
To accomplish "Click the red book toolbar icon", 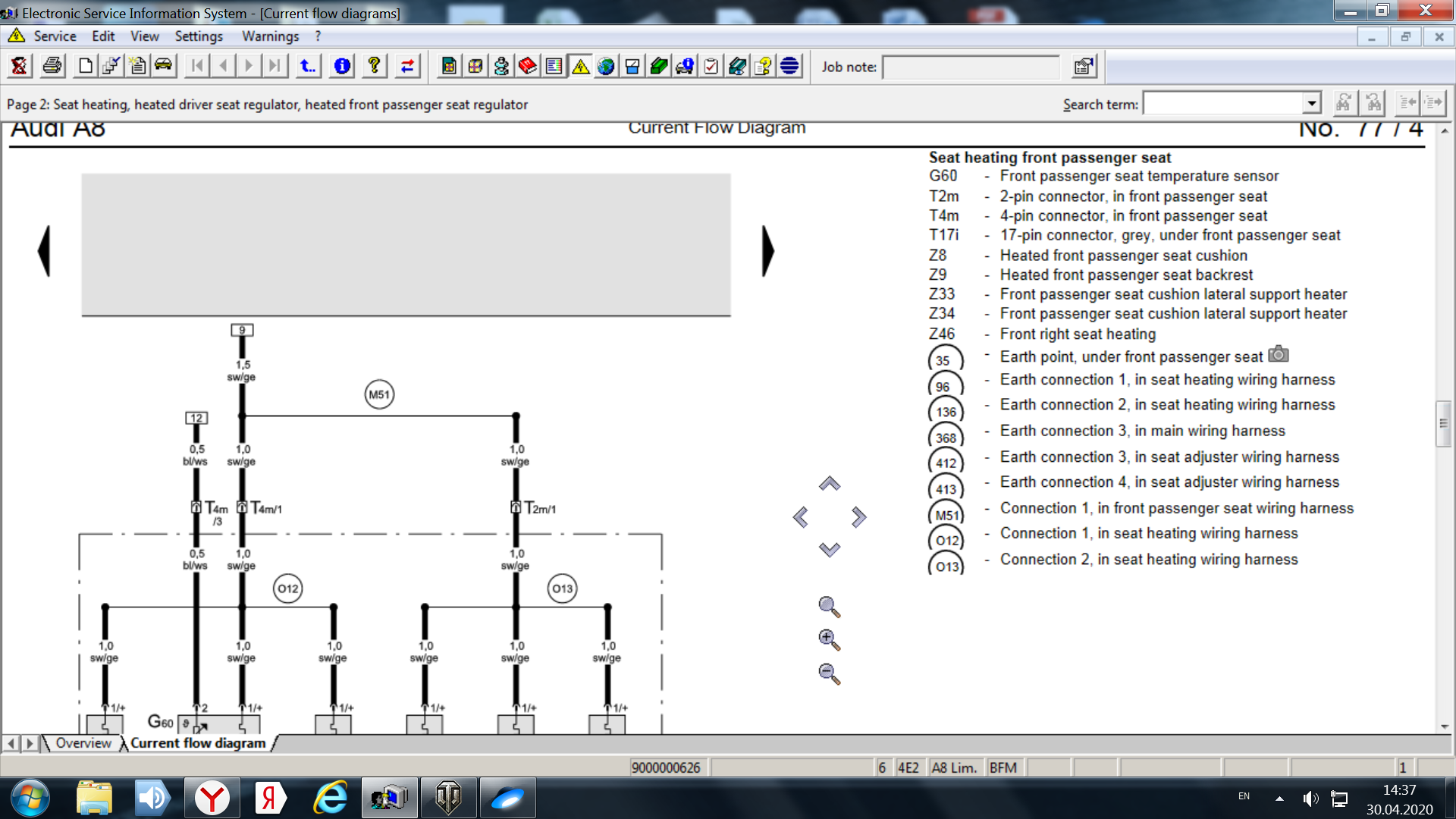I will pyautogui.click(x=528, y=67).
